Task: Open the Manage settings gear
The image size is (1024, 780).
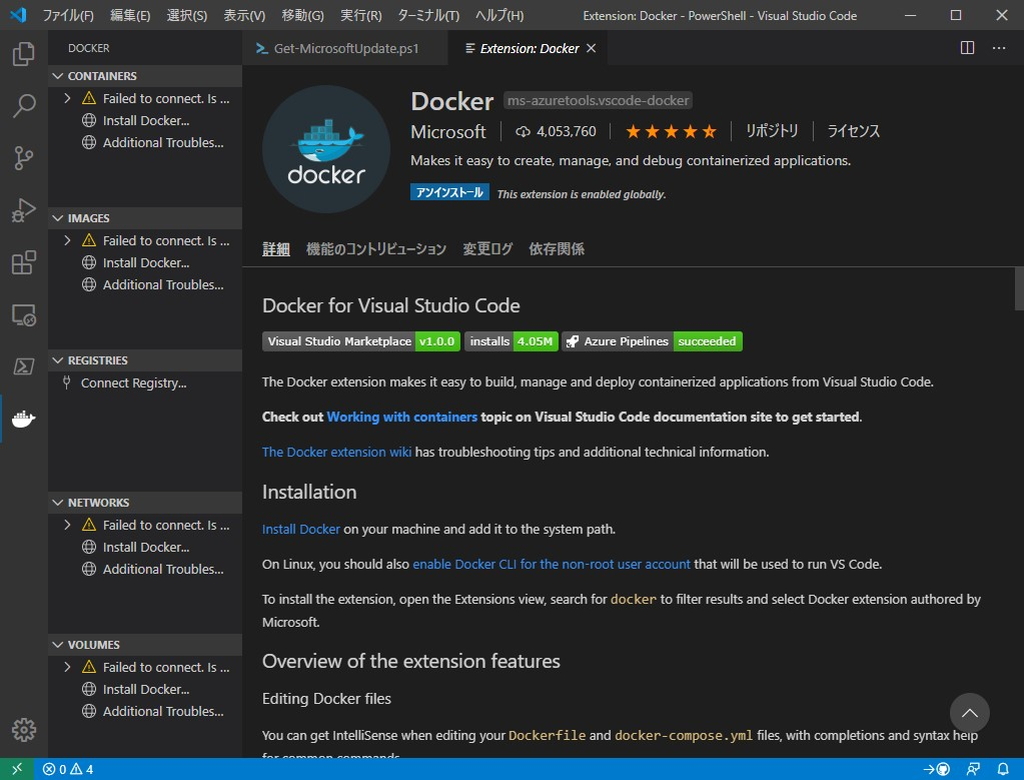Action: [x=23, y=729]
